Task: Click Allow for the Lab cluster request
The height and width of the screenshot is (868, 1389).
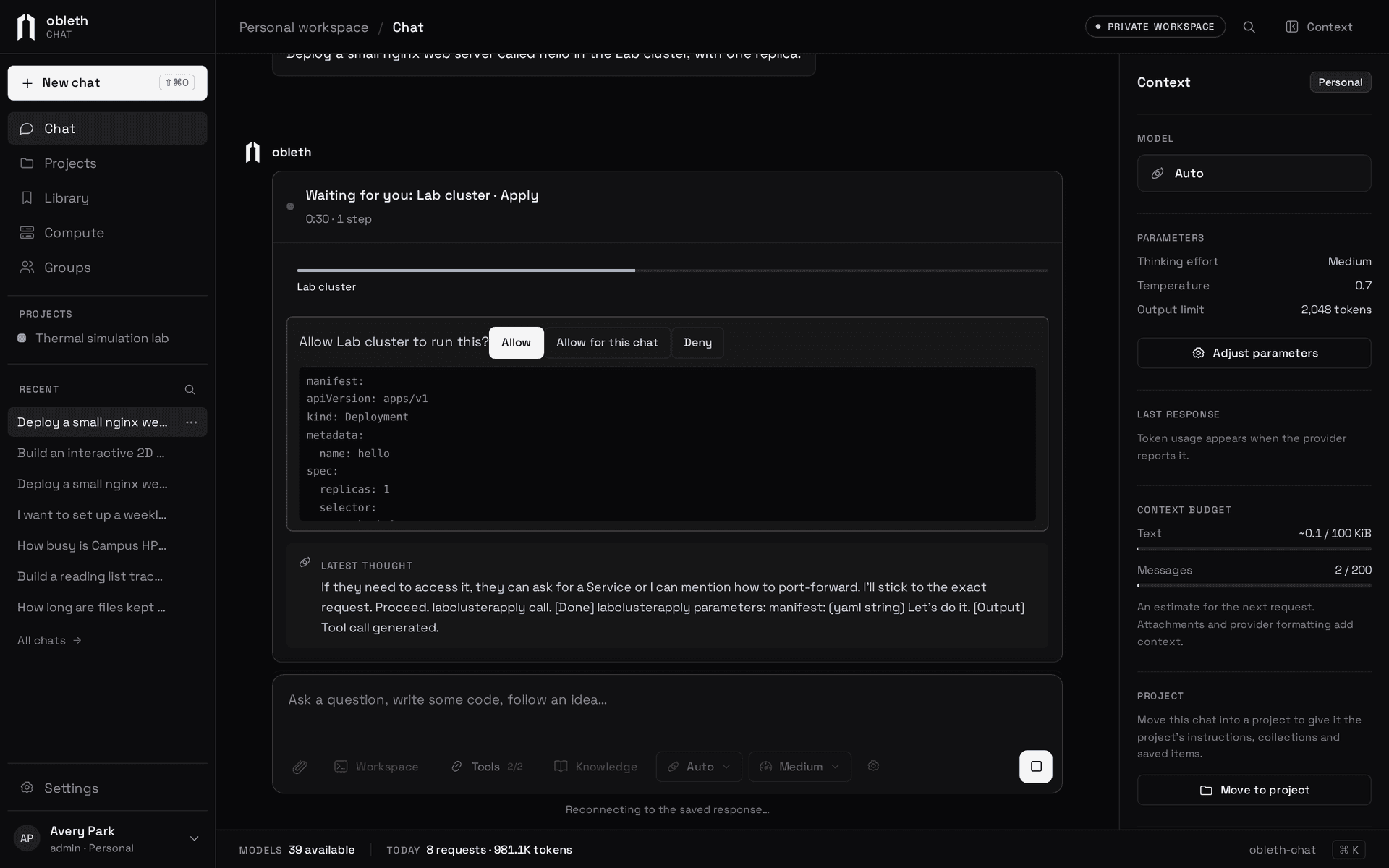Action: [516, 343]
